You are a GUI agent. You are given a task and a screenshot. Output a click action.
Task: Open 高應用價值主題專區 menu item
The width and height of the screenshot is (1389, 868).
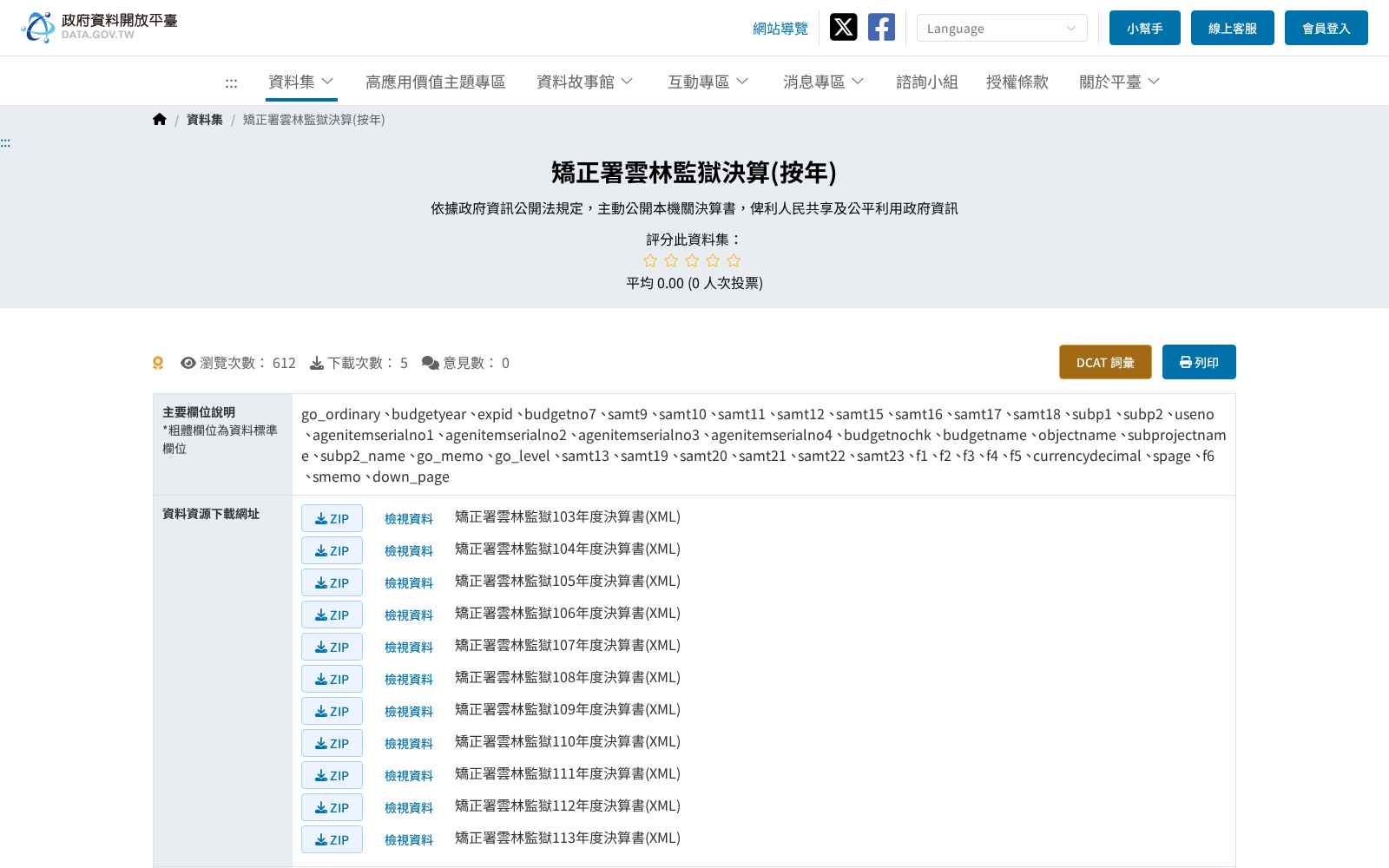tap(436, 82)
